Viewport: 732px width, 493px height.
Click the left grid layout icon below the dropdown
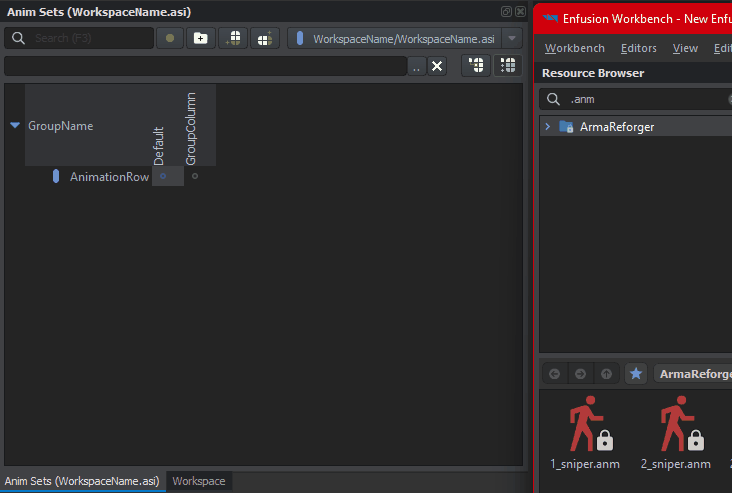(x=476, y=66)
